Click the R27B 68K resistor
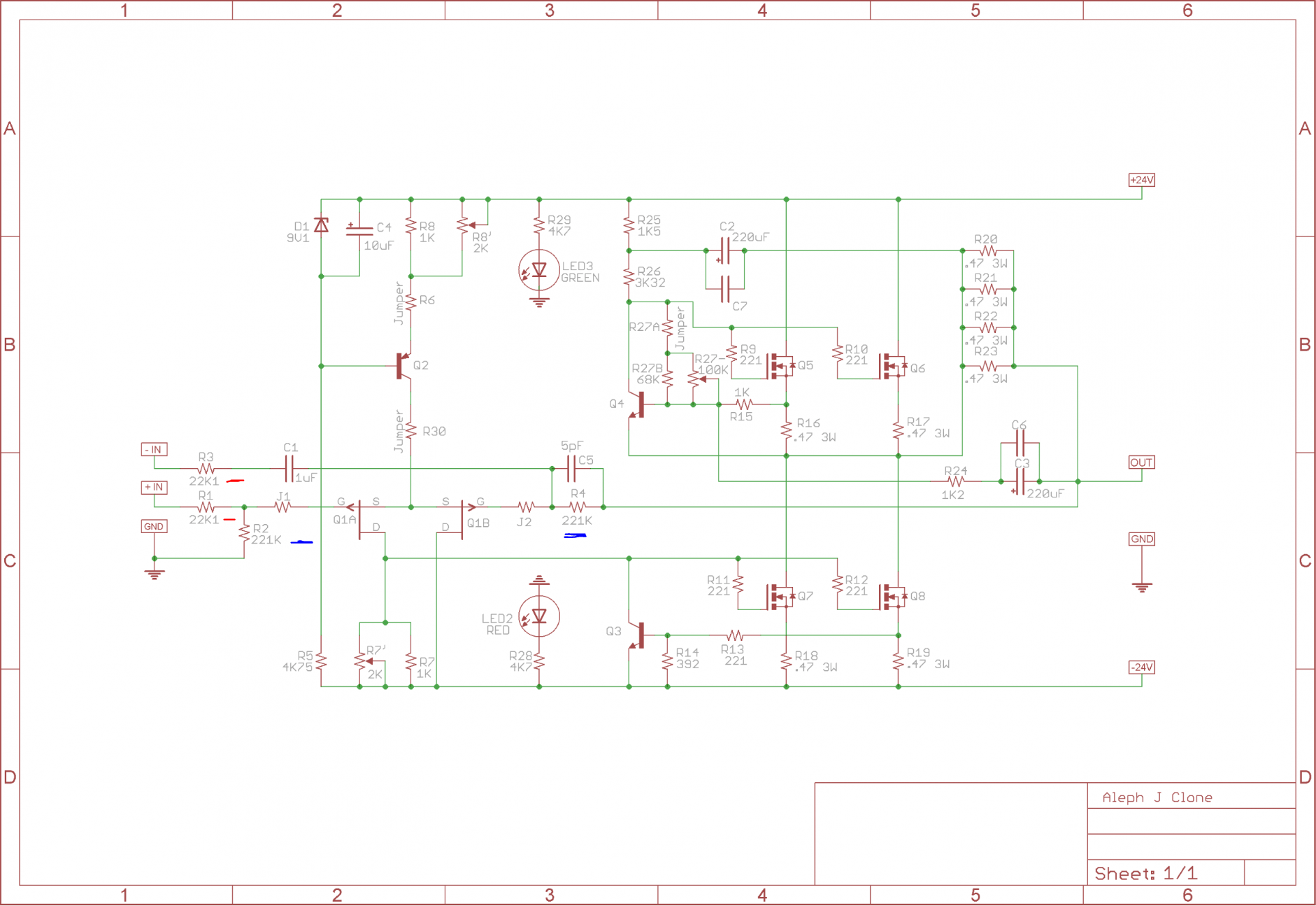Viewport: 1316px width, 906px height. [x=668, y=379]
